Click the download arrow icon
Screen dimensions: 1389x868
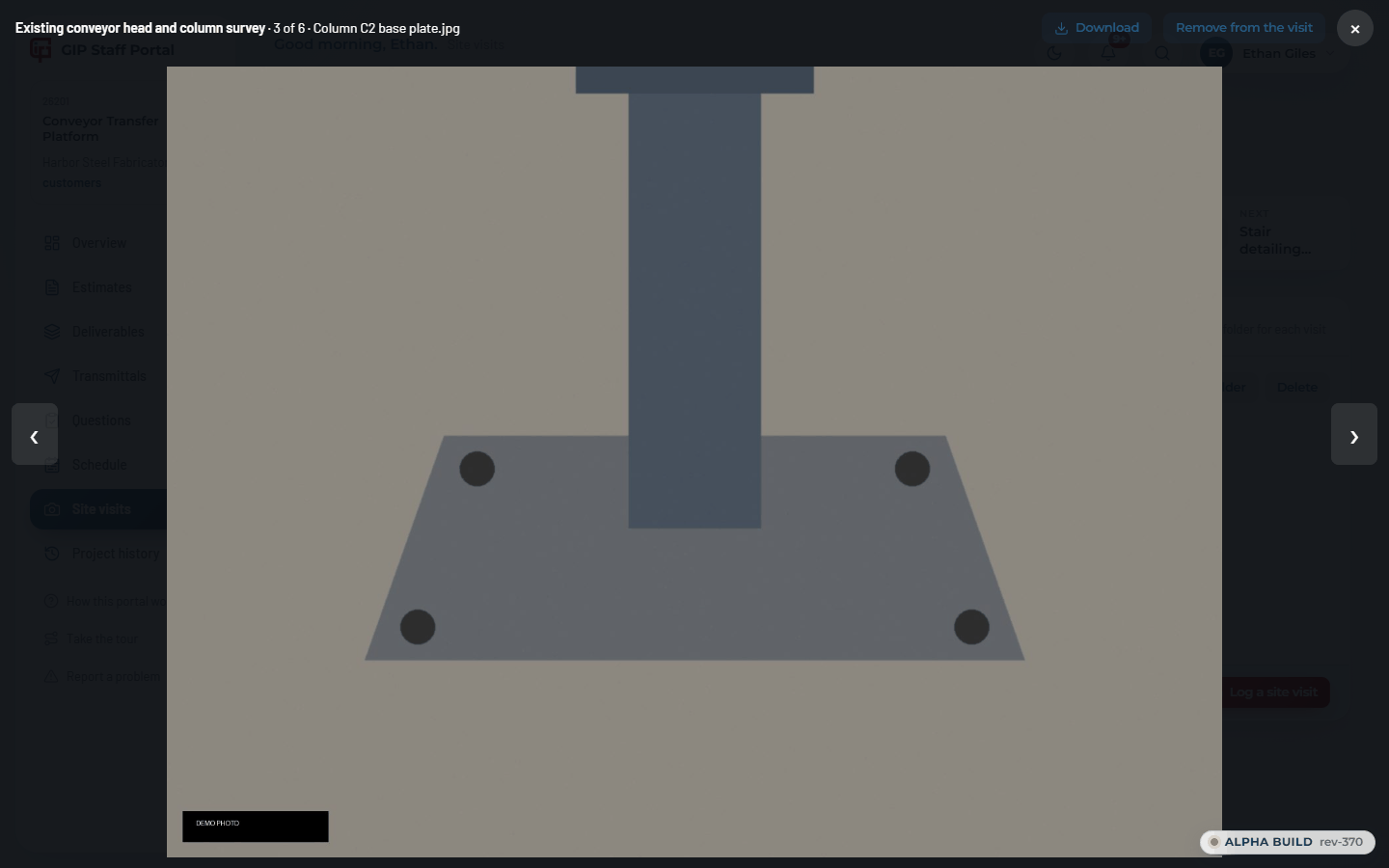pos(1061,28)
